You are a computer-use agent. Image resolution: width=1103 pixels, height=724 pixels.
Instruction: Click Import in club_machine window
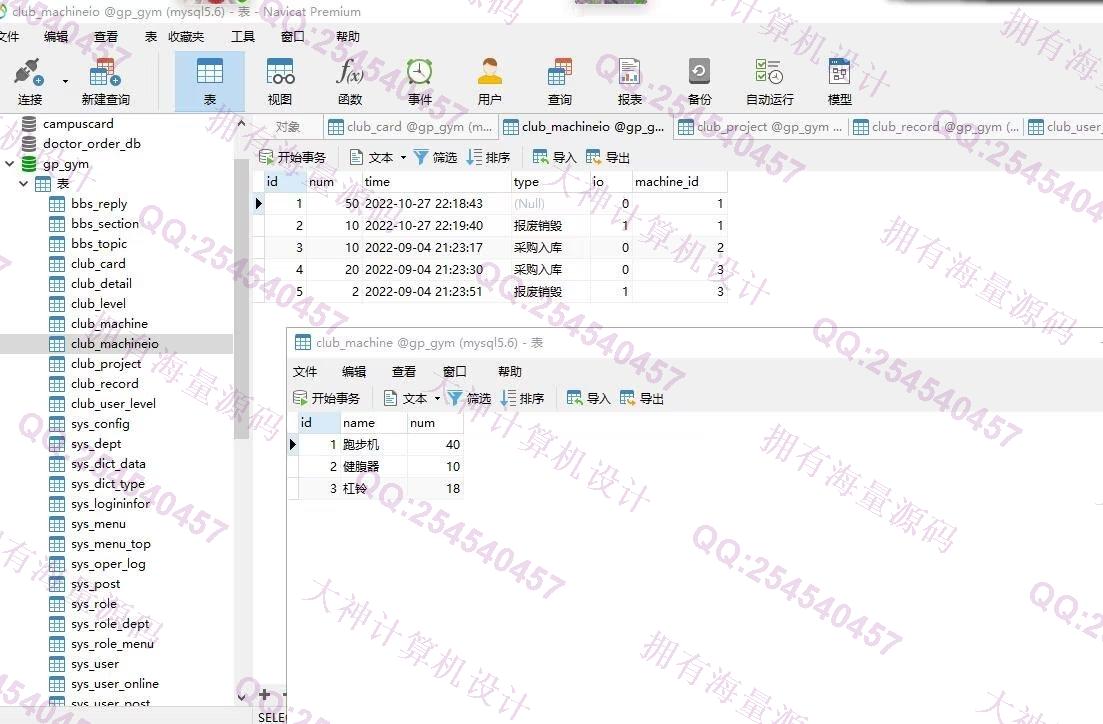click(589, 399)
